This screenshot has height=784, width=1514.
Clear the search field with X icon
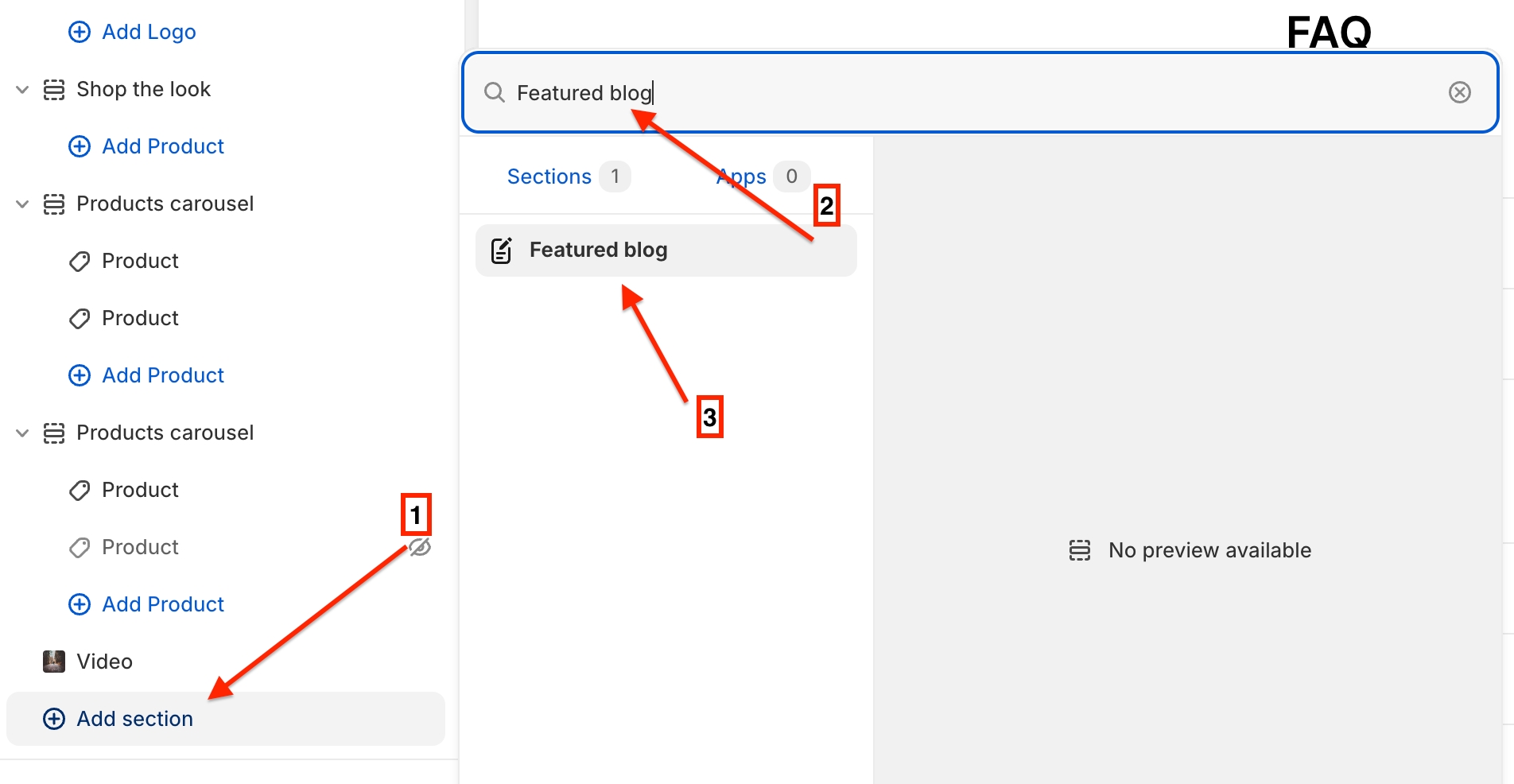1459,93
